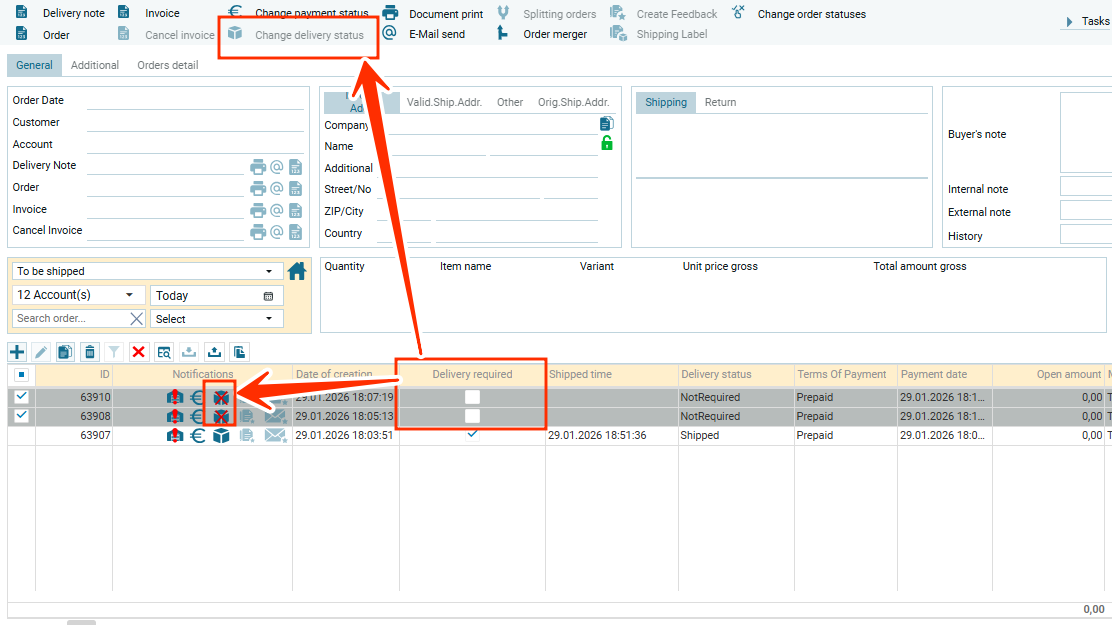Toggle the select-all checkbox in table header
This screenshot has height=625, width=1112.
21,375
